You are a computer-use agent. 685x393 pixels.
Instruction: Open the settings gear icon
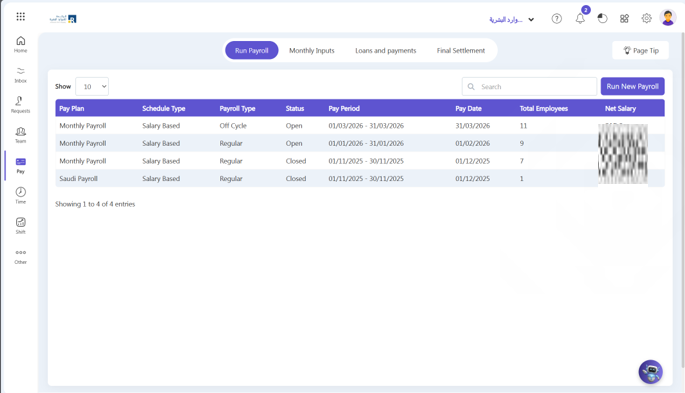tap(647, 18)
